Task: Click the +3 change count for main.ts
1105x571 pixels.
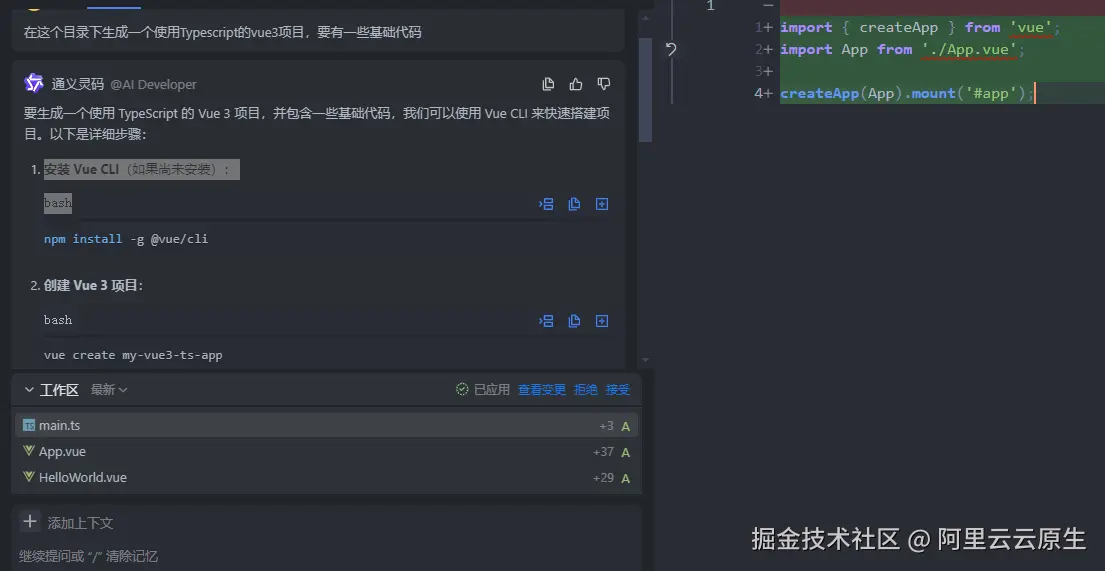Action: pos(606,426)
